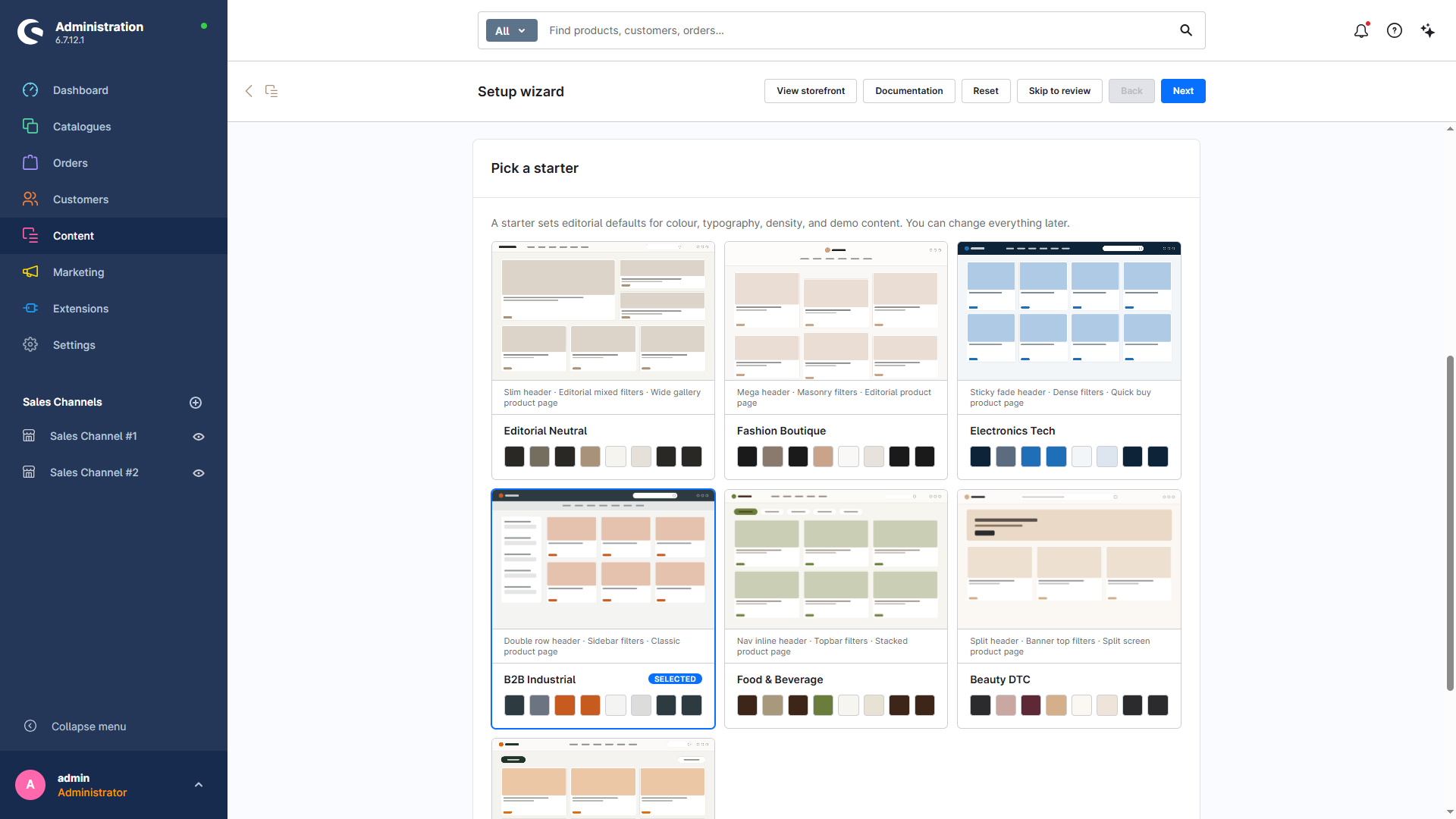The image size is (1456, 819).
Task: Expand the admin user menu chevron
Action: (x=199, y=785)
